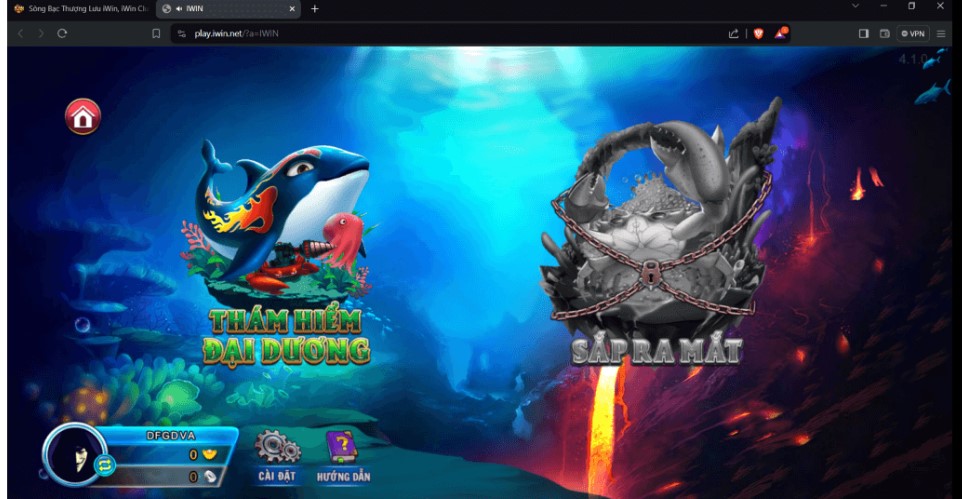Toggle the browser sidebar panel
This screenshot has height=499, width=962.
[863, 33]
